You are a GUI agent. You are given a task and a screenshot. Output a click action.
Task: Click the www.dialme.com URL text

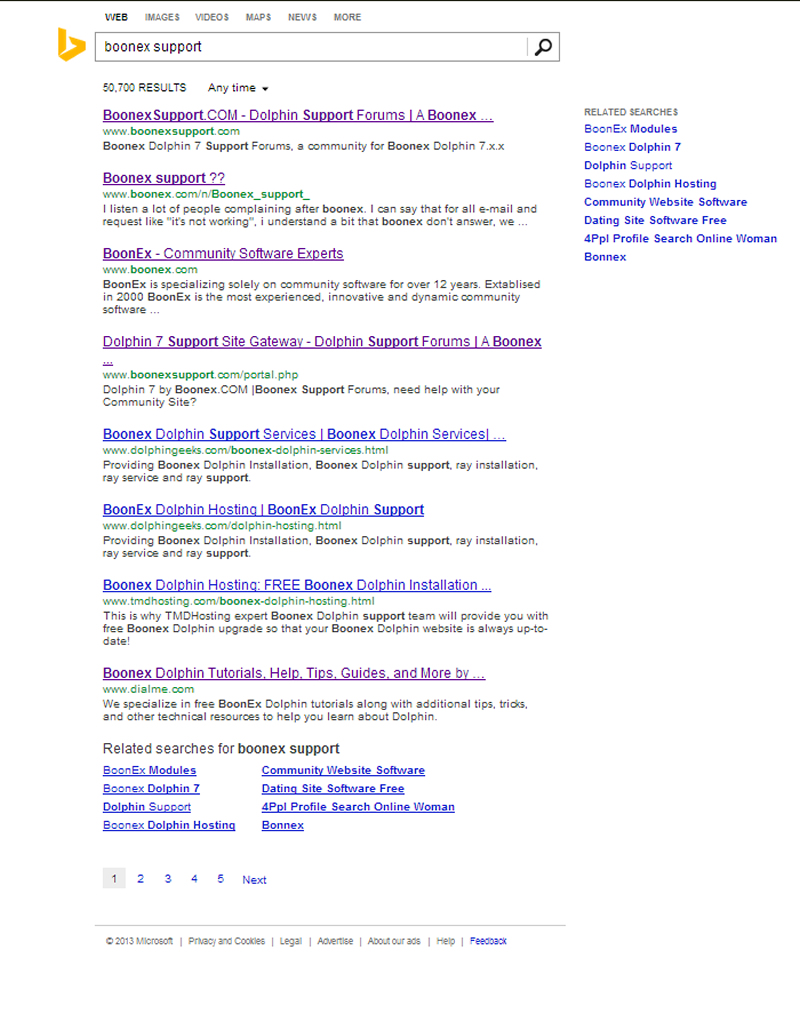(x=148, y=689)
